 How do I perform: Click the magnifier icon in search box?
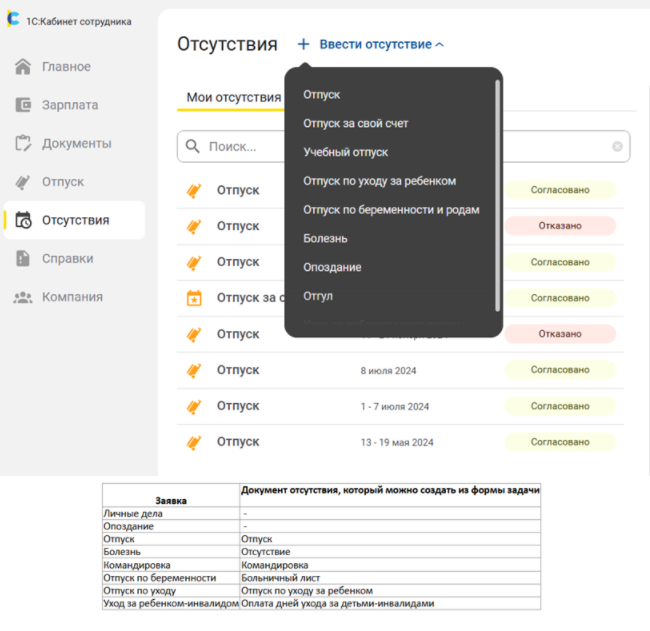point(193,147)
